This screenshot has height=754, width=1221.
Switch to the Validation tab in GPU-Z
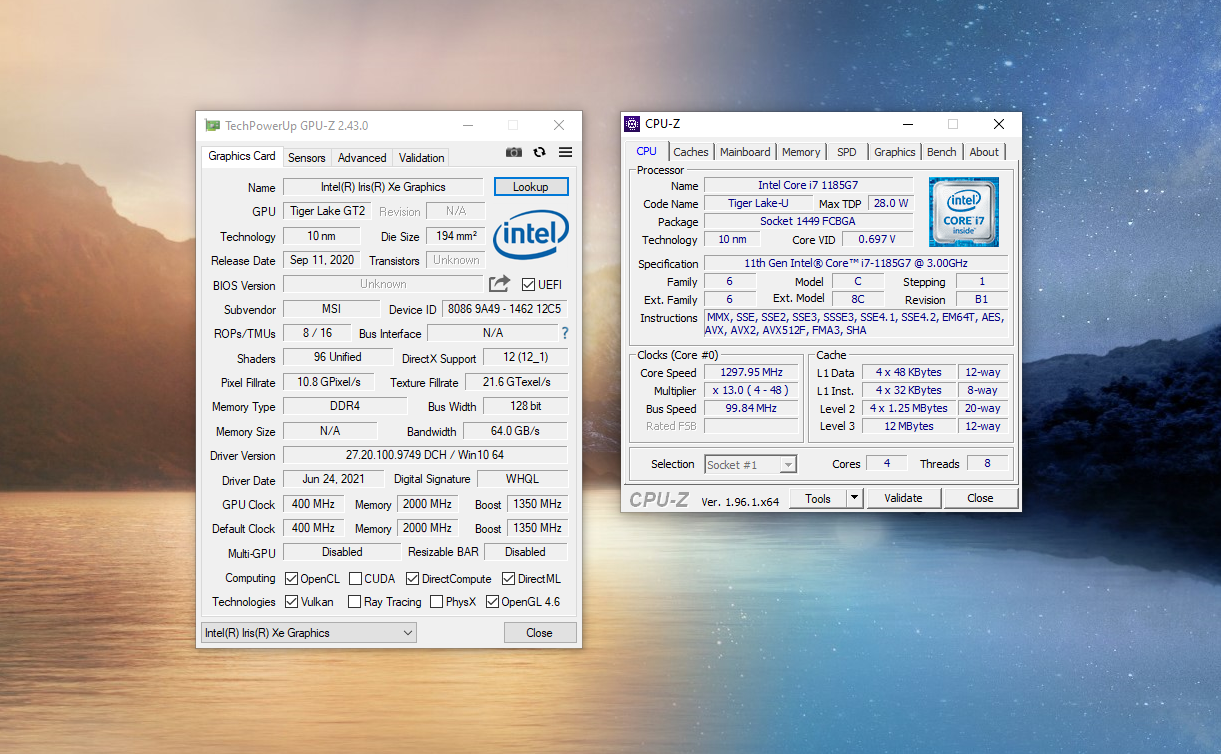421,158
